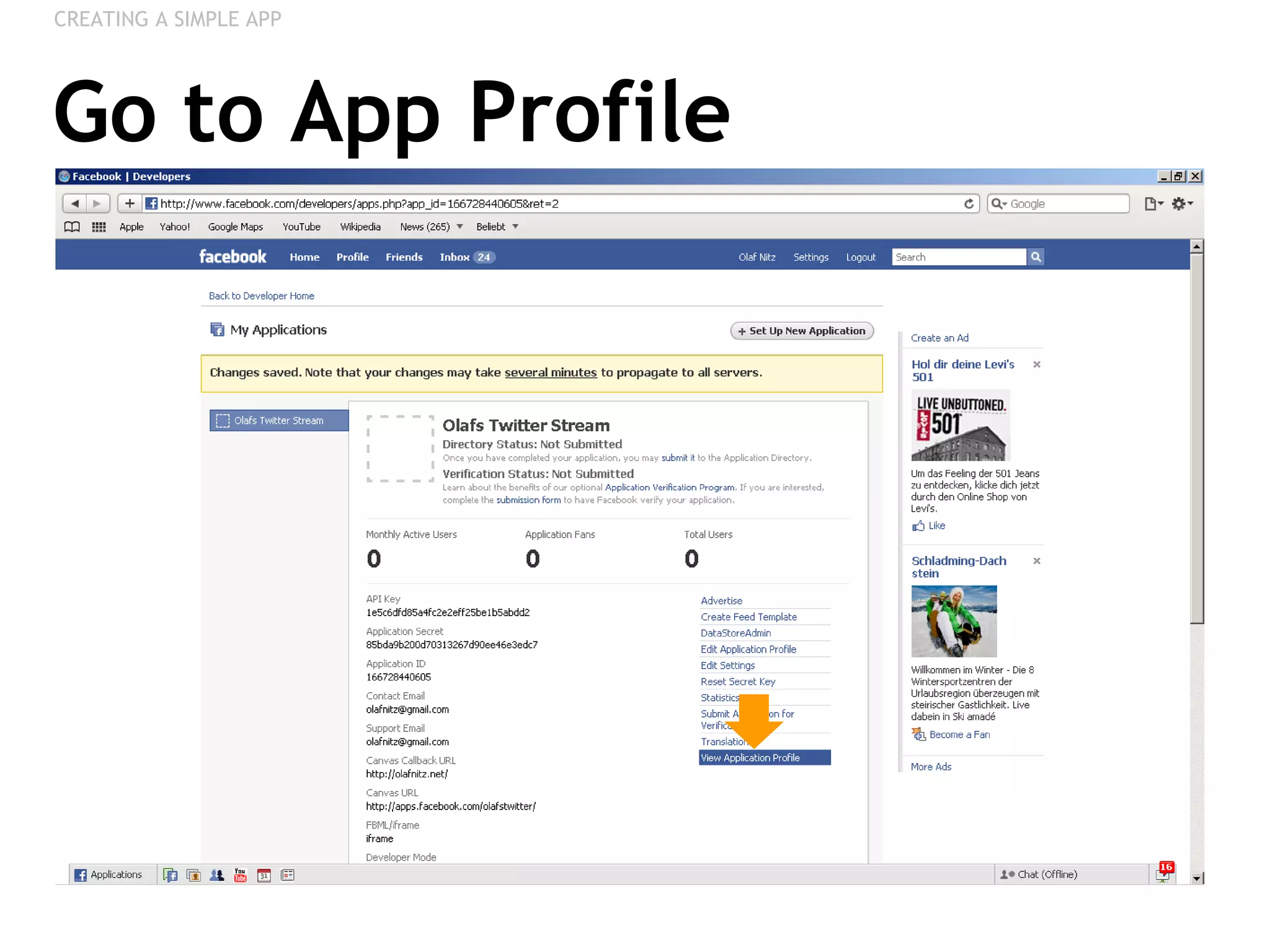Viewport: 1270px width, 952px height.
Task: Click the facebook logo
Action: pos(233,257)
